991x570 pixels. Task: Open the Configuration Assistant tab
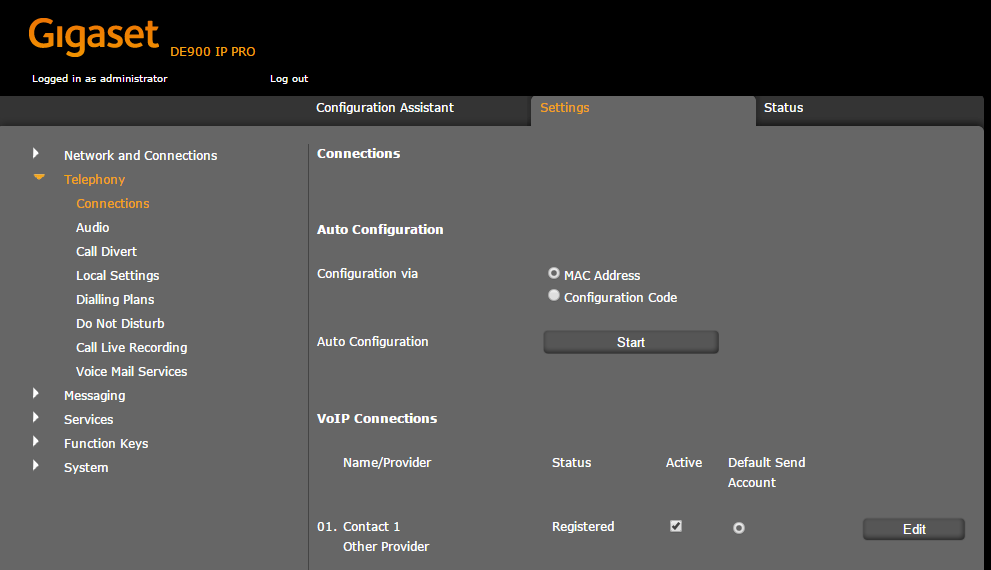[x=385, y=108]
